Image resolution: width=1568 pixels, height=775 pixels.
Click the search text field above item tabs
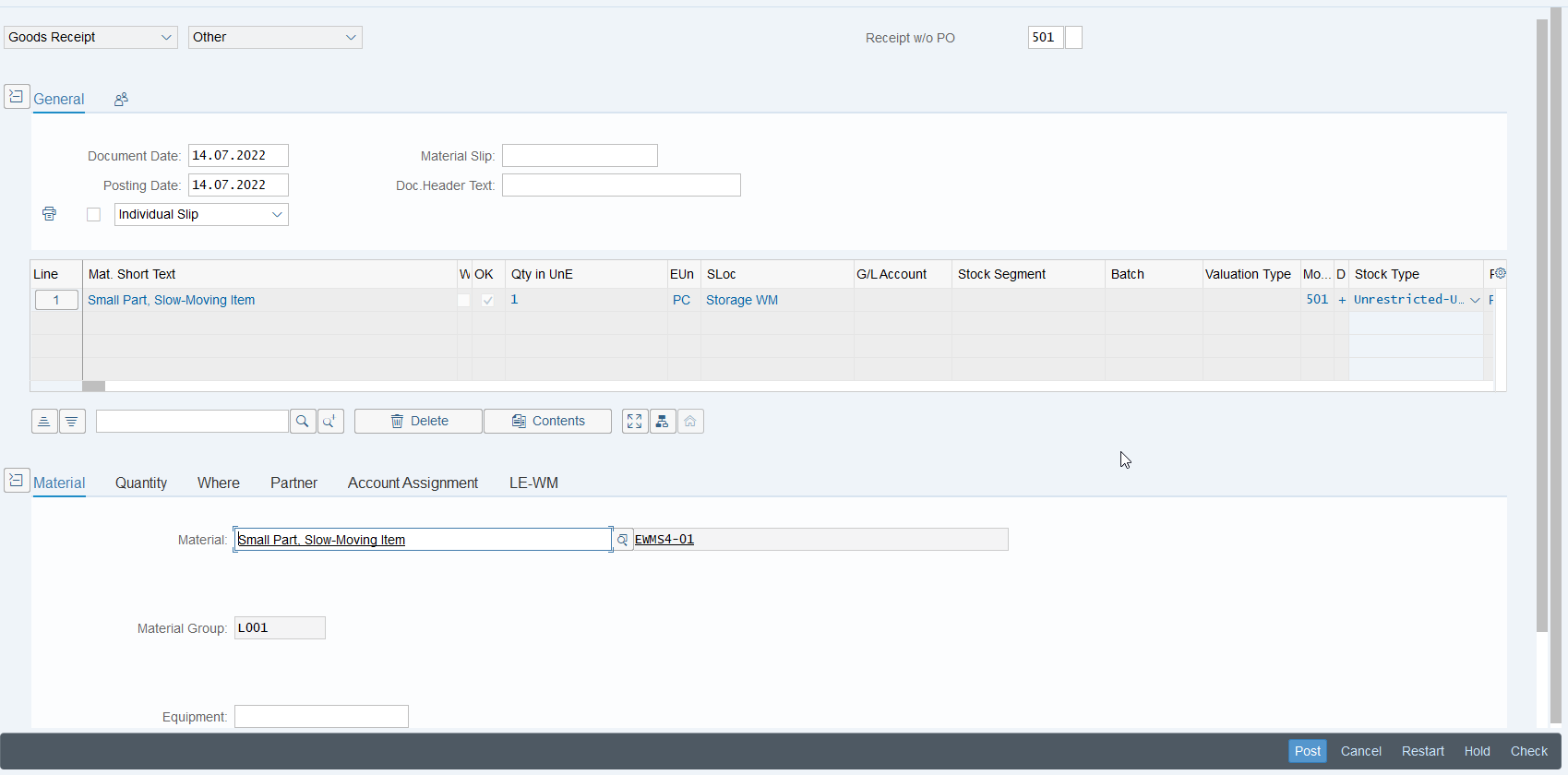pos(192,422)
